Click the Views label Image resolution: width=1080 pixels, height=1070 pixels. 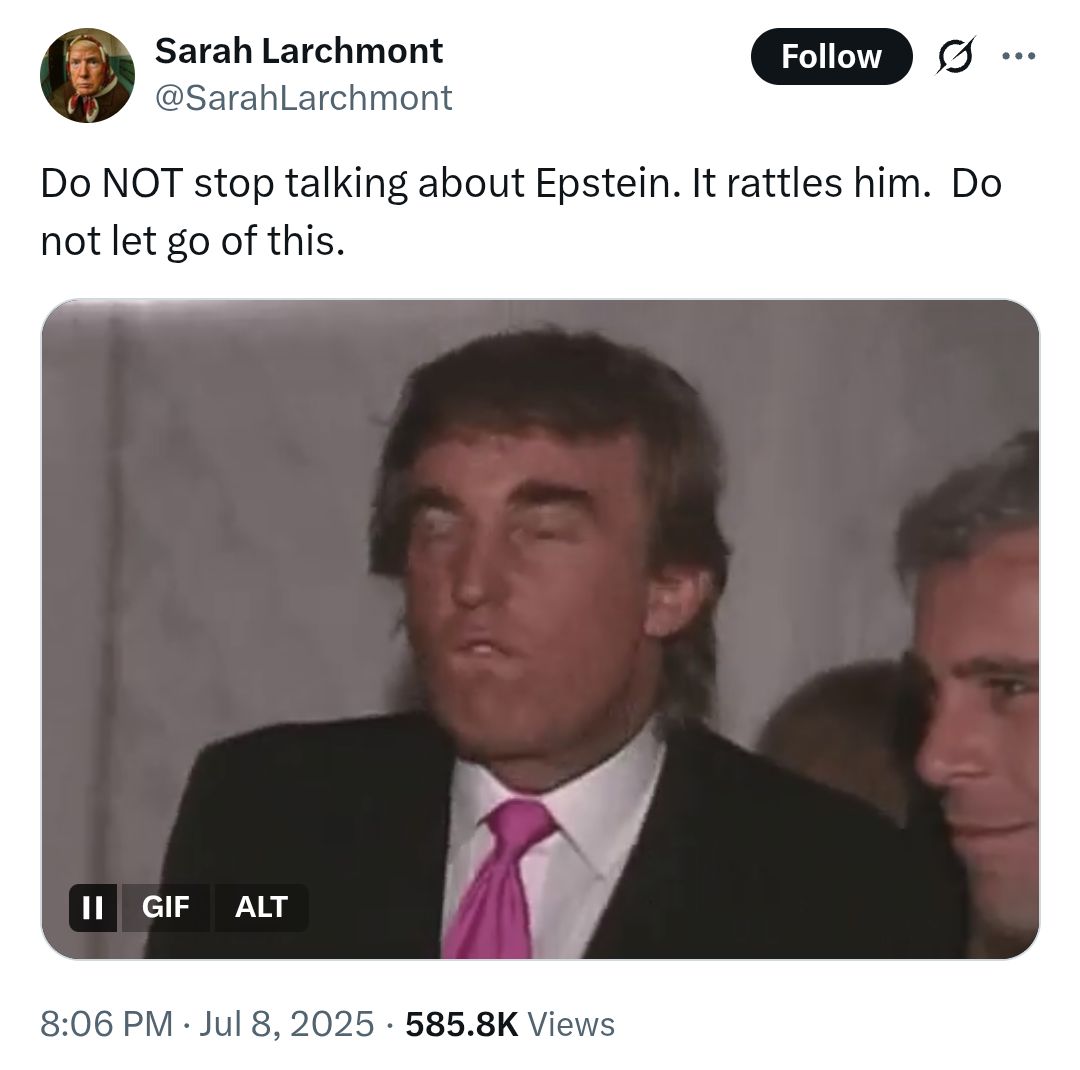571,1023
